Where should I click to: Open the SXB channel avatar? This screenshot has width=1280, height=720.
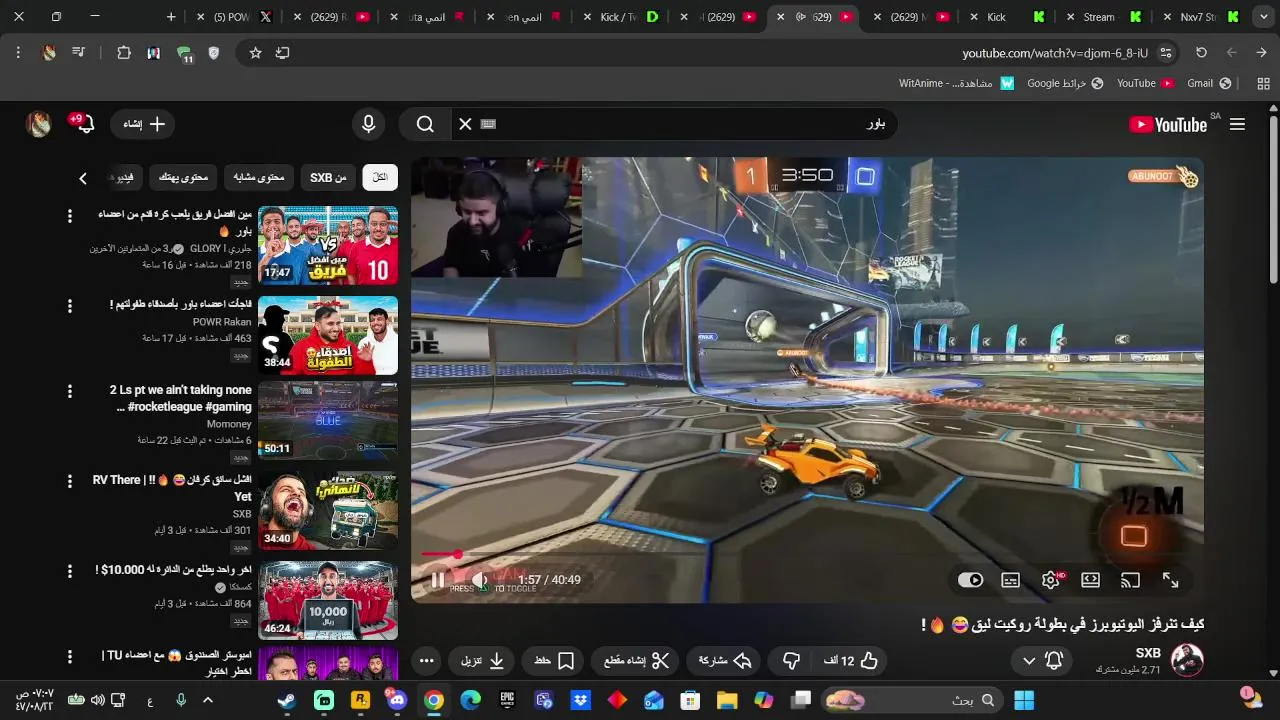(1187, 660)
